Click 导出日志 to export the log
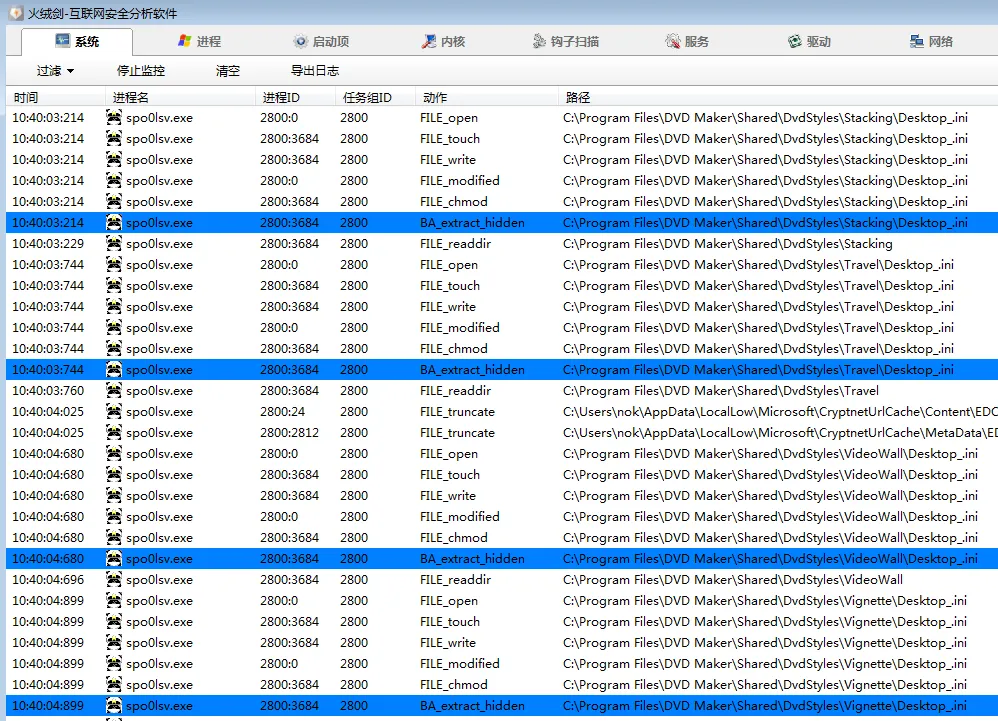Screen dimensions: 998x721 click(315, 71)
